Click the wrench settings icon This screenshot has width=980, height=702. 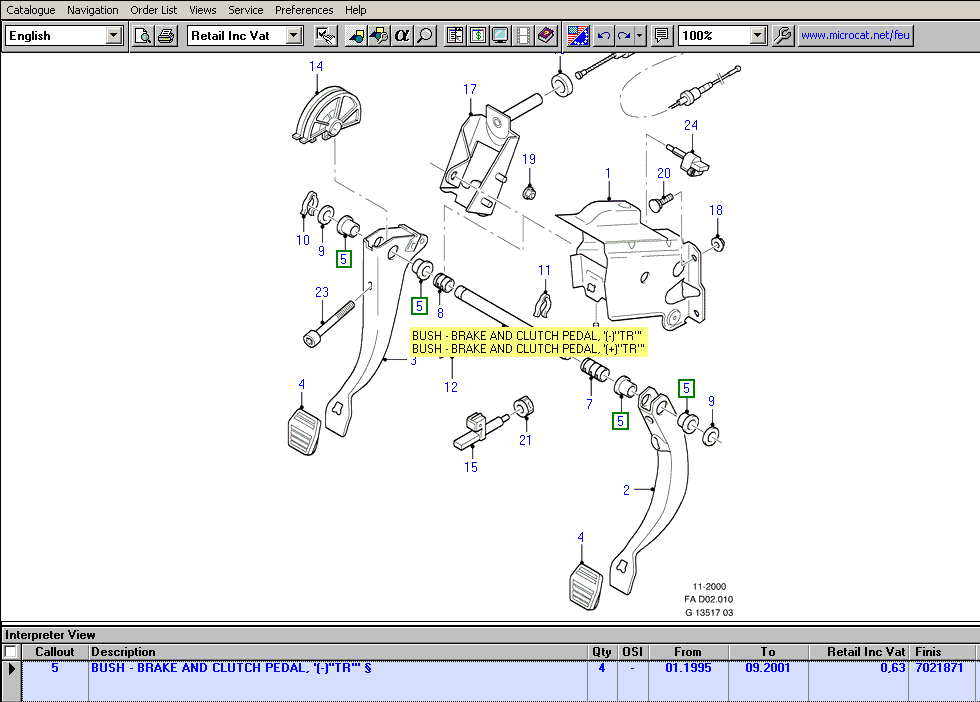point(783,36)
